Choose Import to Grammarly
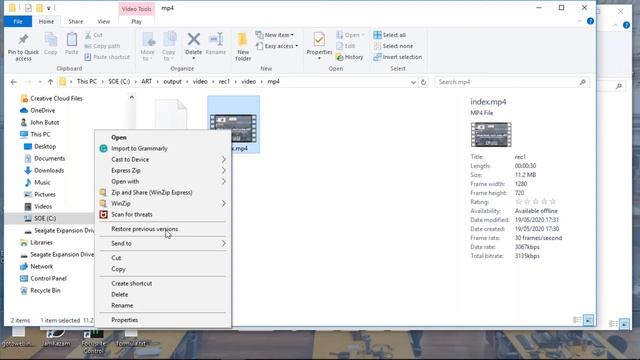 point(139,149)
